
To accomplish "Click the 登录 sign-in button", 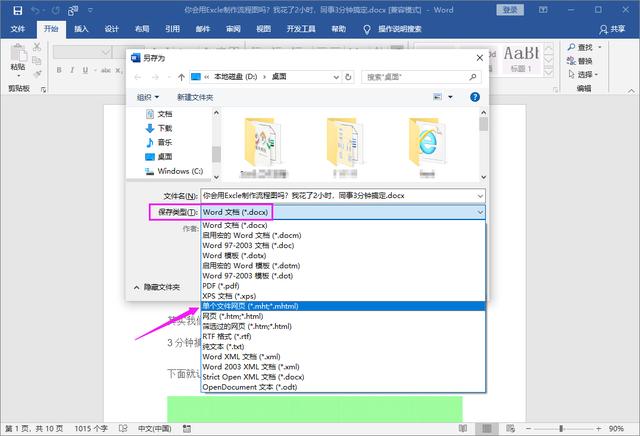I will [x=510, y=10].
